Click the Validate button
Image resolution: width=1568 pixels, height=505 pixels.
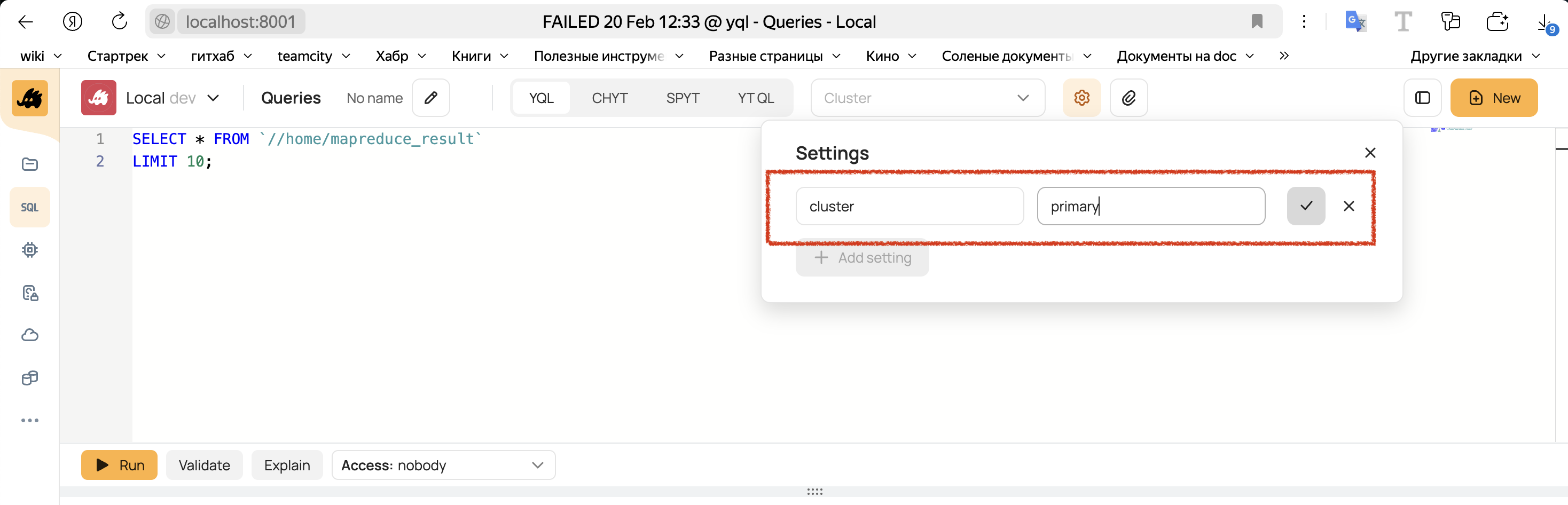pos(204,464)
